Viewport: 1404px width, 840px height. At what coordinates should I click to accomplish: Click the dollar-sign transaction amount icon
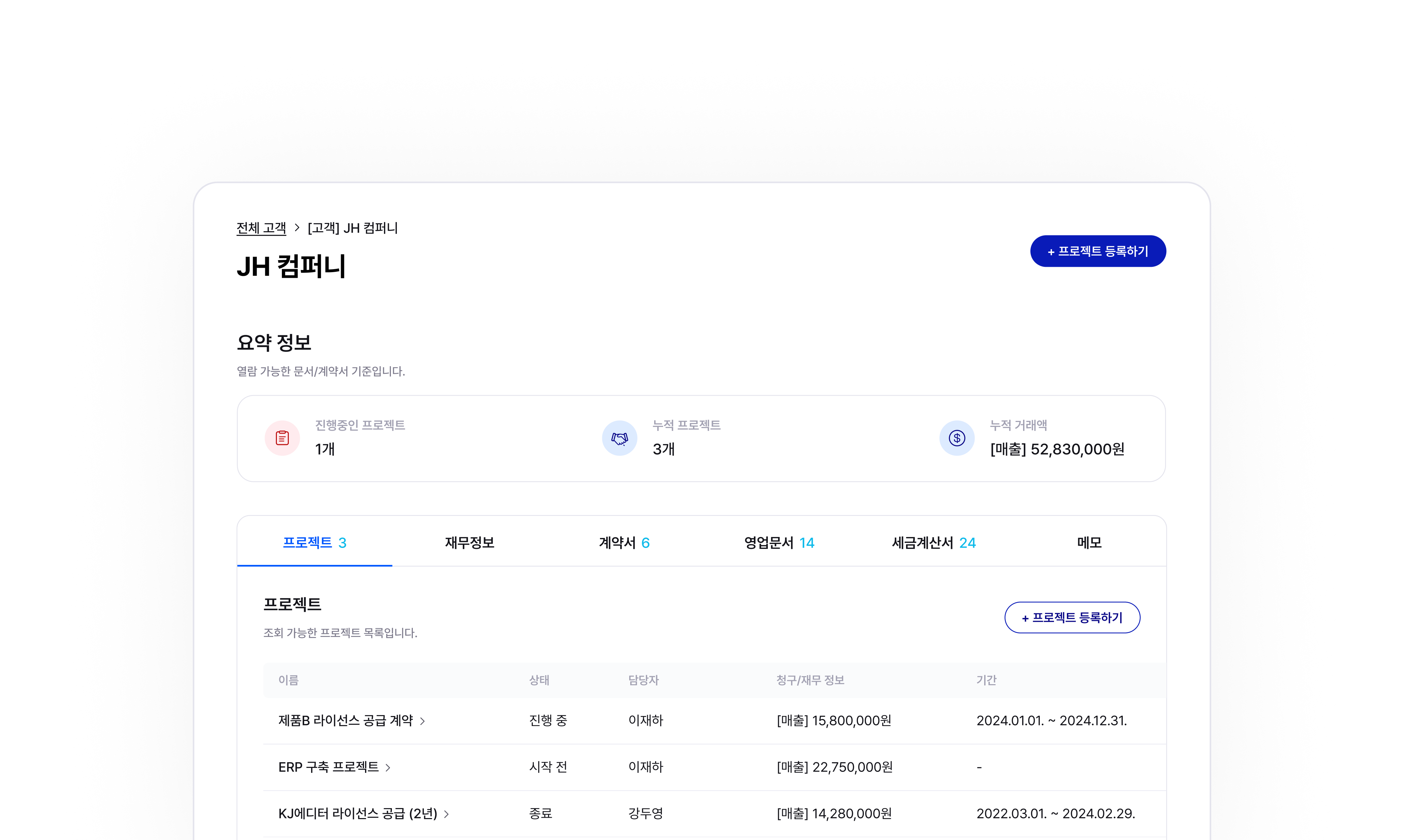pos(957,438)
